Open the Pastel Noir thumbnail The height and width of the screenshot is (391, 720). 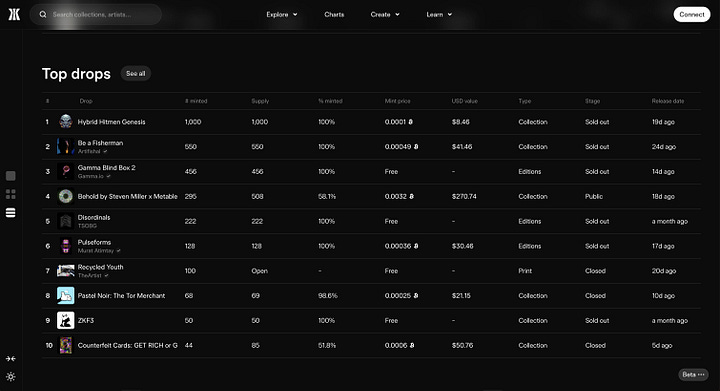point(66,296)
